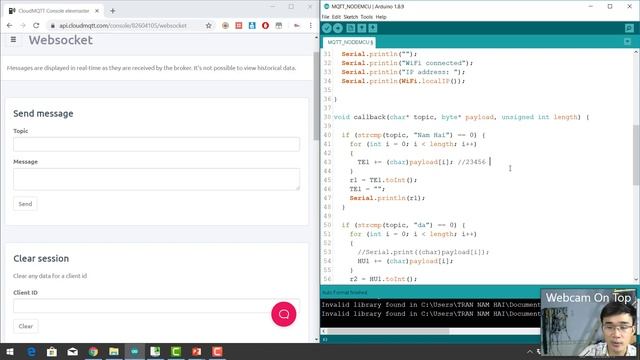Click the Send message section heading
This screenshot has height=360, width=640.
(x=43, y=113)
